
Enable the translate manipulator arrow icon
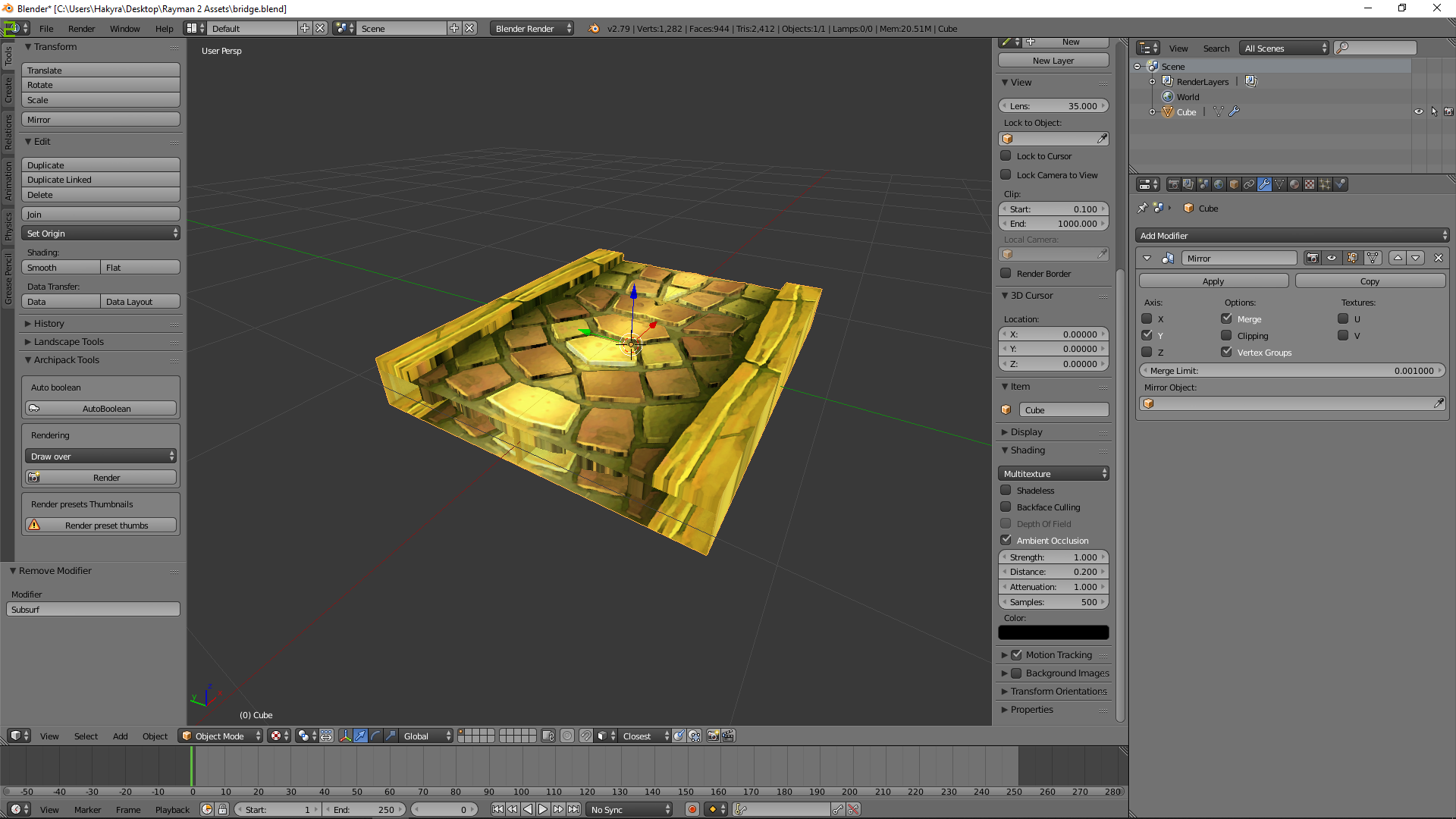(360, 736)
